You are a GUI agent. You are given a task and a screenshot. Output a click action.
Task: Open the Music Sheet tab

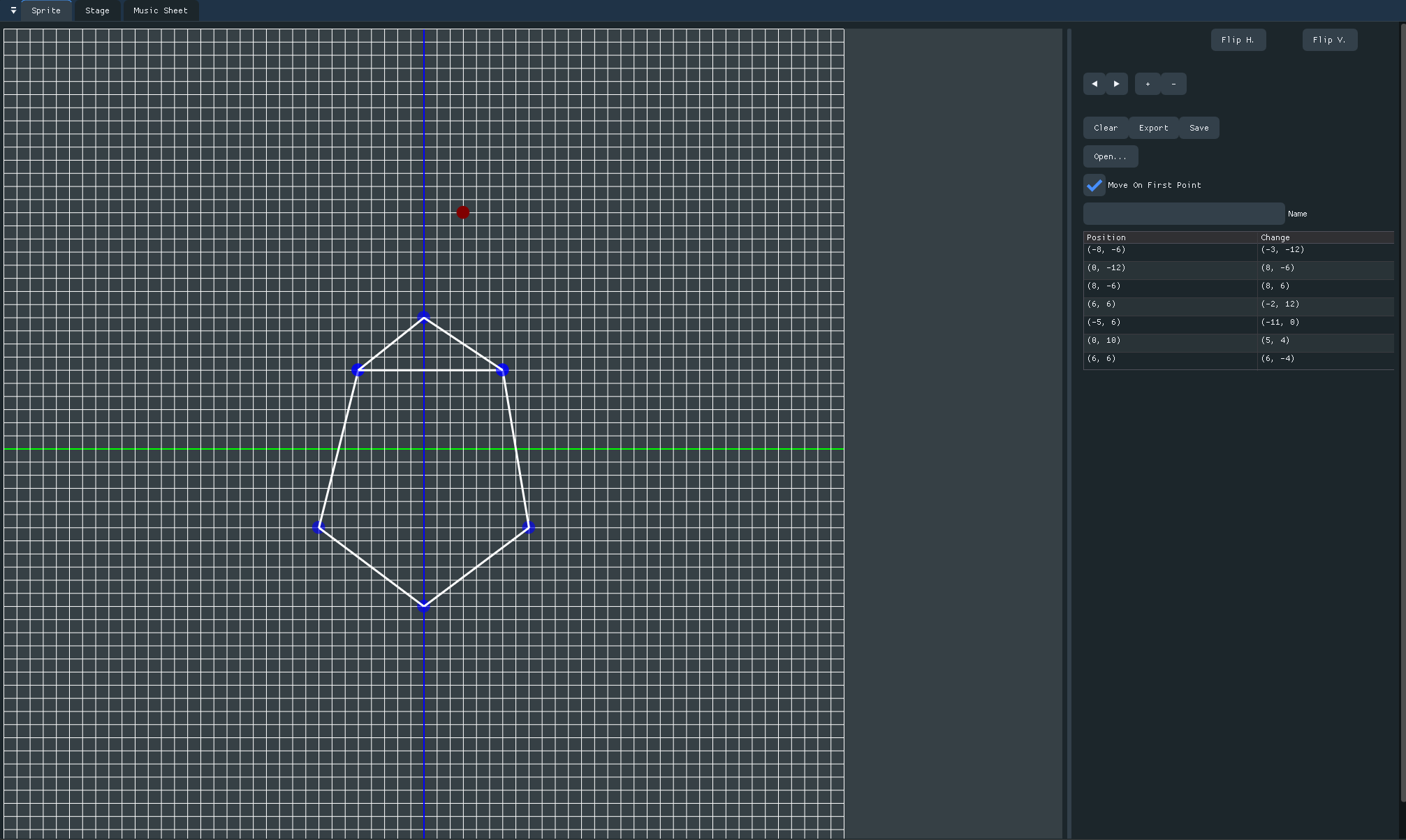point(161,10)
